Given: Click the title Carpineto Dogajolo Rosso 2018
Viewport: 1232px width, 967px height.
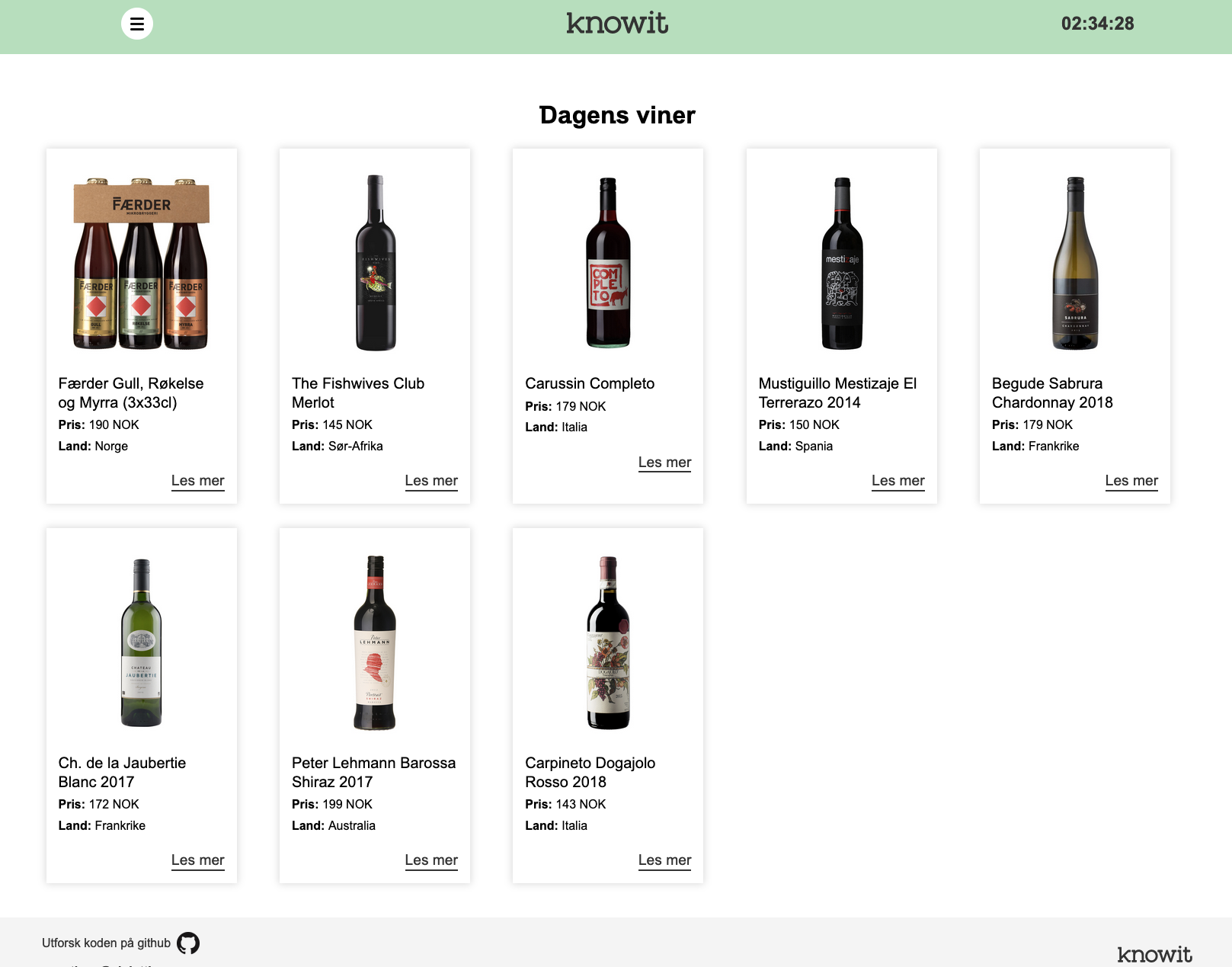Looking at the screenshot, I should 590,773.
